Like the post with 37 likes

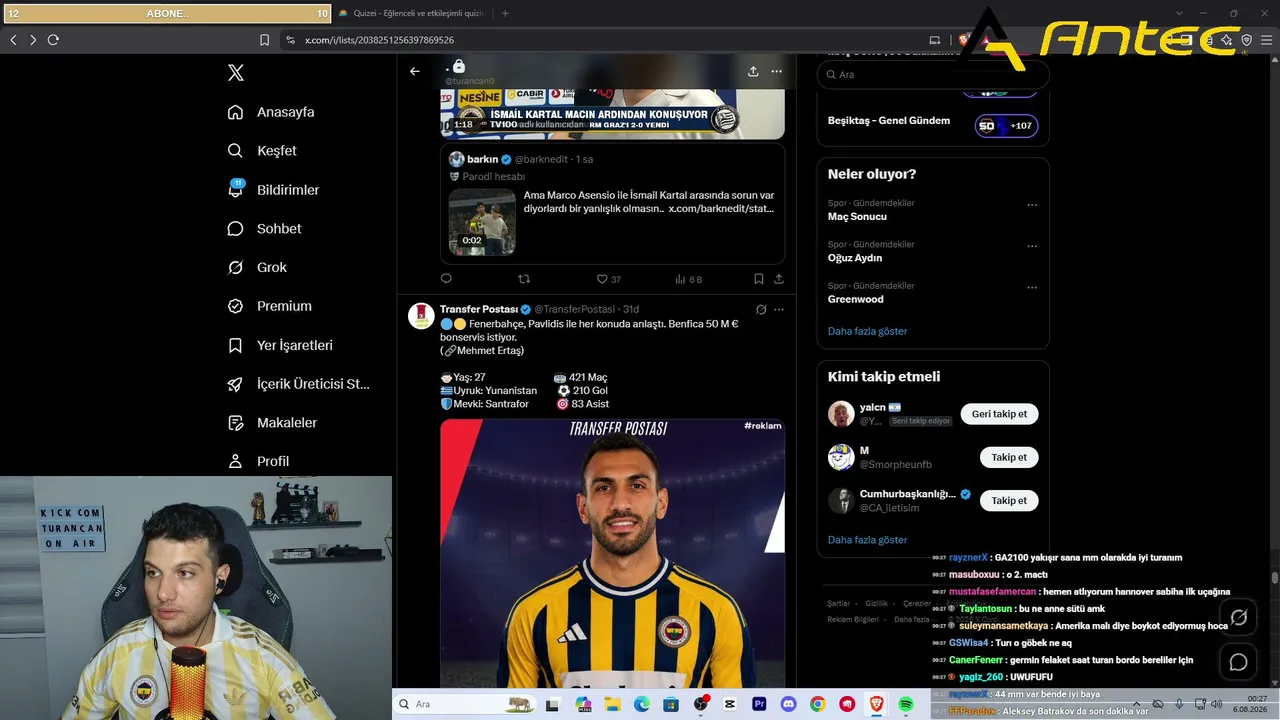[609, 280]
